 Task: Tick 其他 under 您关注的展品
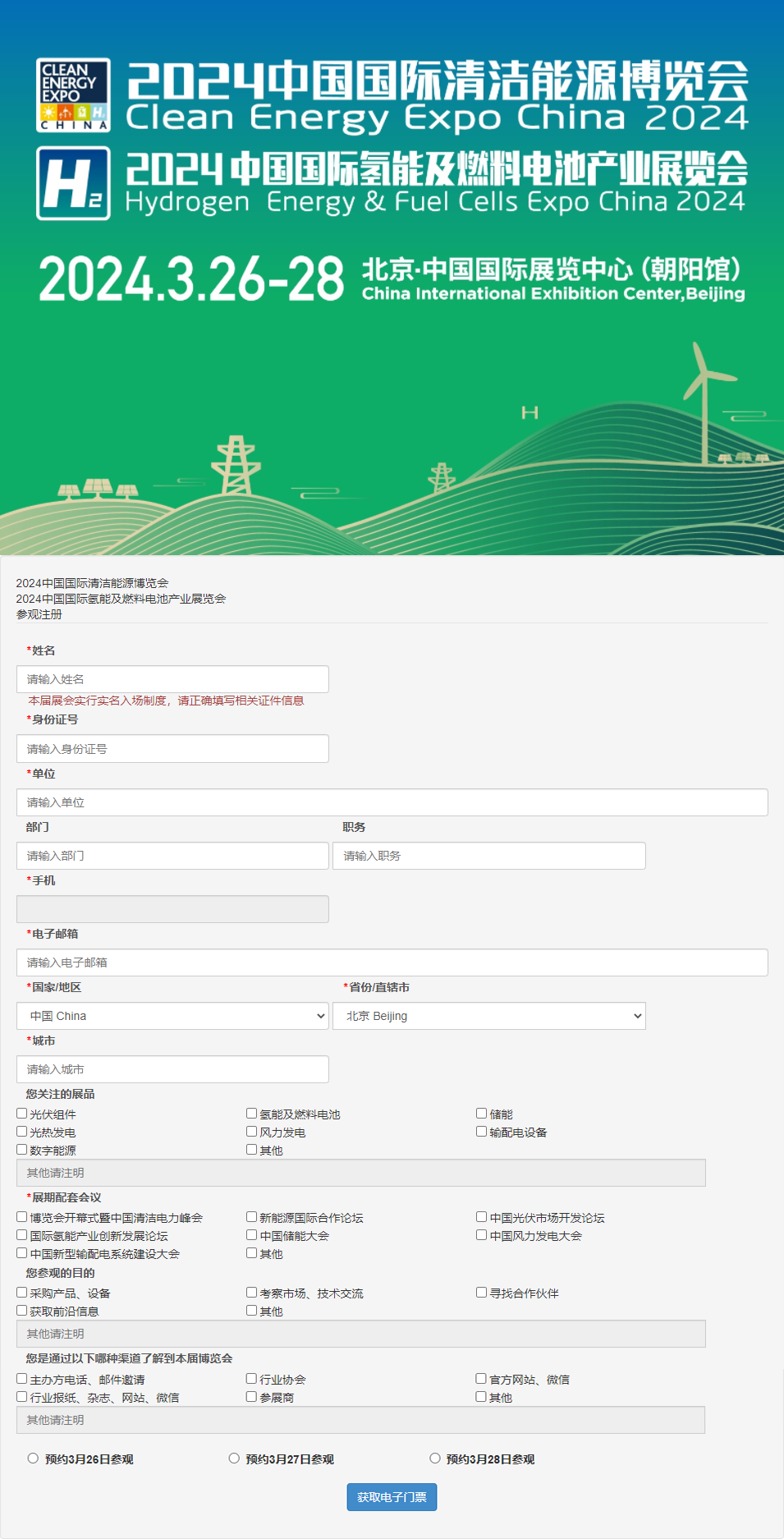point(252,1150)
